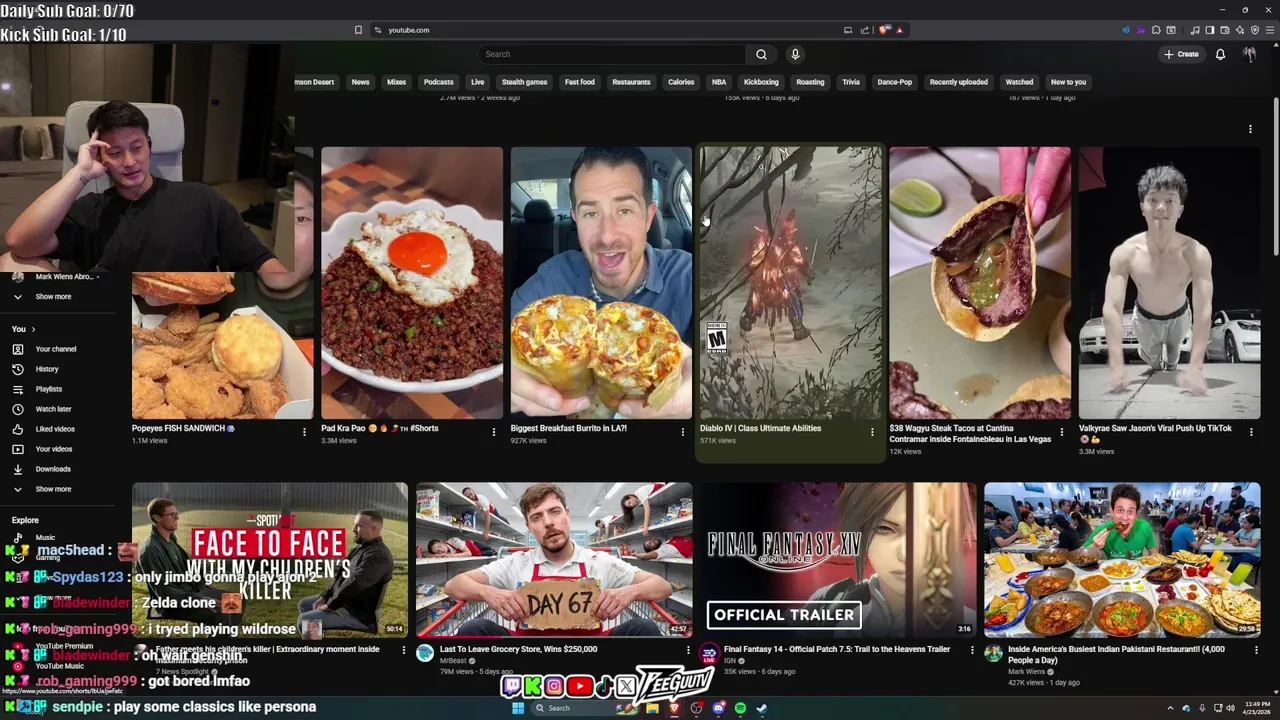Select the Live filter chip

[x=478, y=82]
